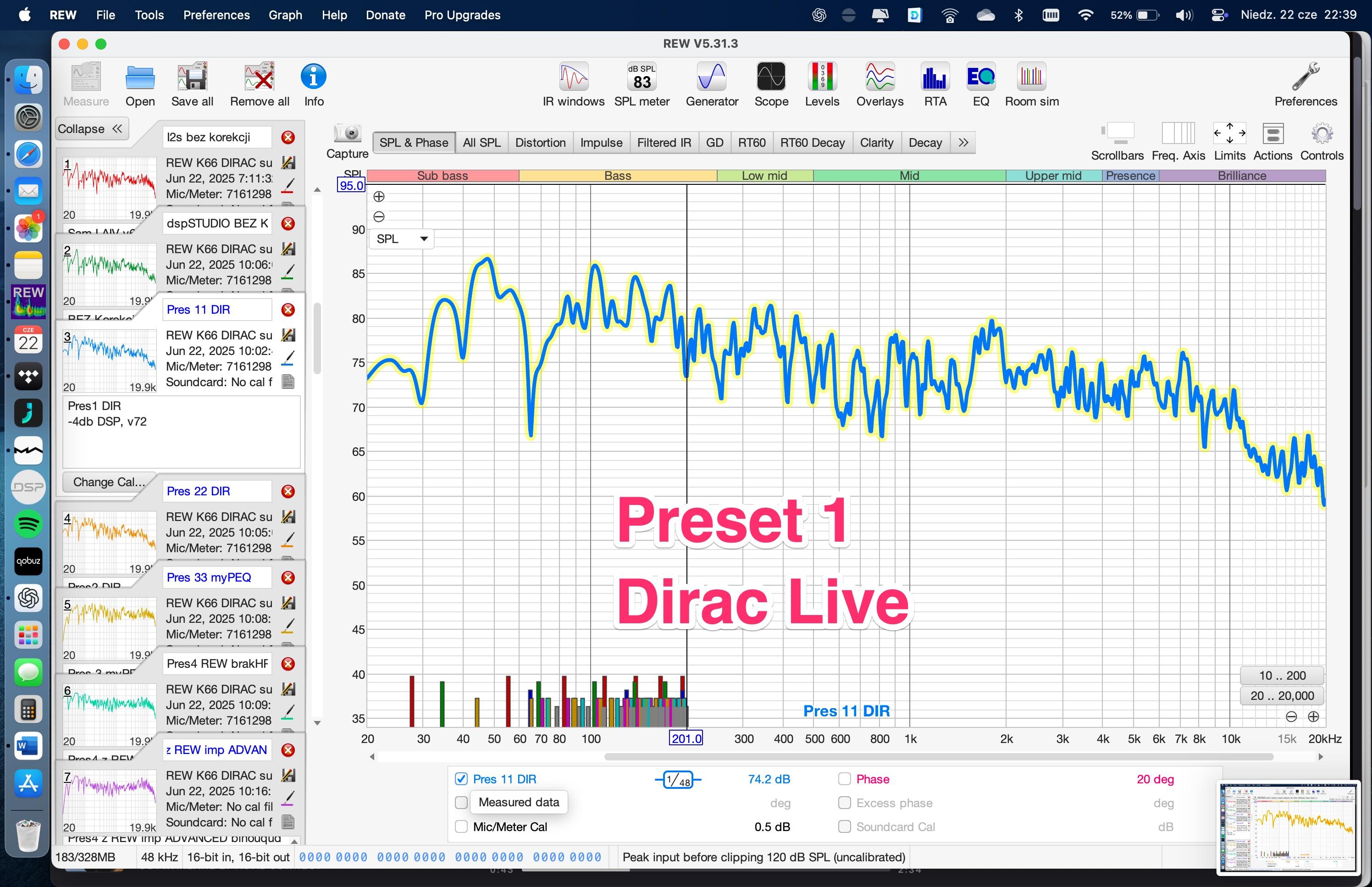
Task: Open the Tools menu
Action: coord(149,15)
